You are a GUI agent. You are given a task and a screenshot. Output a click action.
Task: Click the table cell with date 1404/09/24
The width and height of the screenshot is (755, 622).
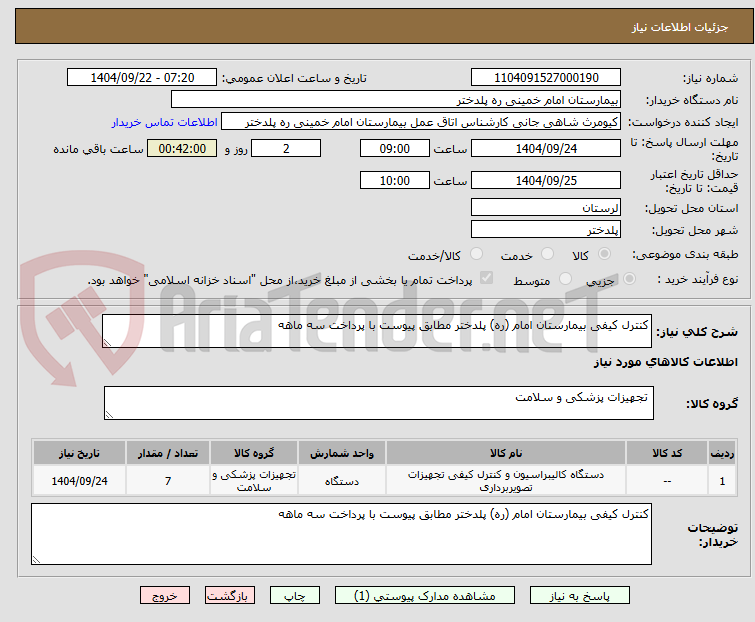pyautogui.click(x=79, y=480)
